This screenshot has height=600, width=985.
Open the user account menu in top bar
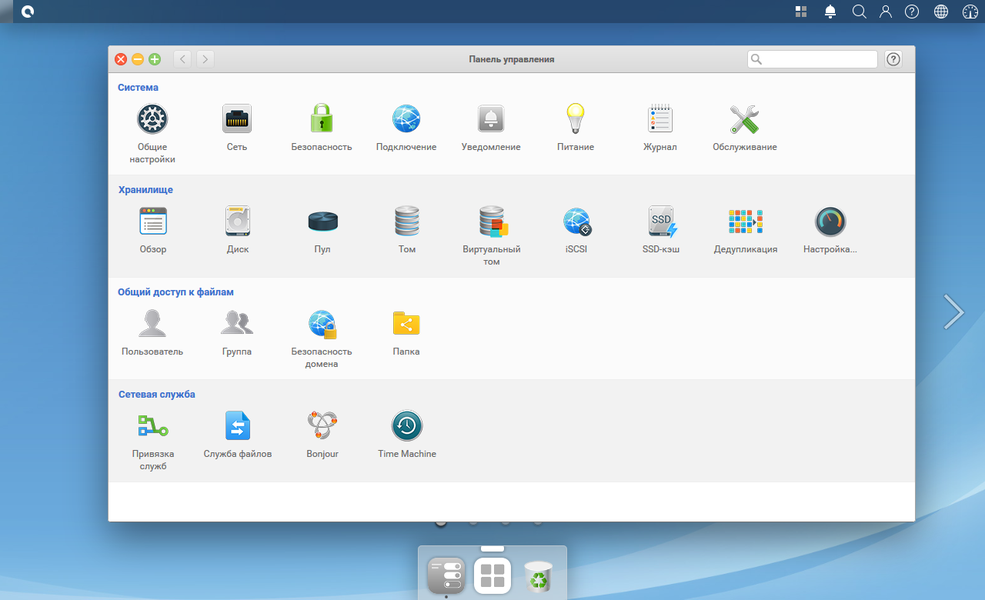885,11
